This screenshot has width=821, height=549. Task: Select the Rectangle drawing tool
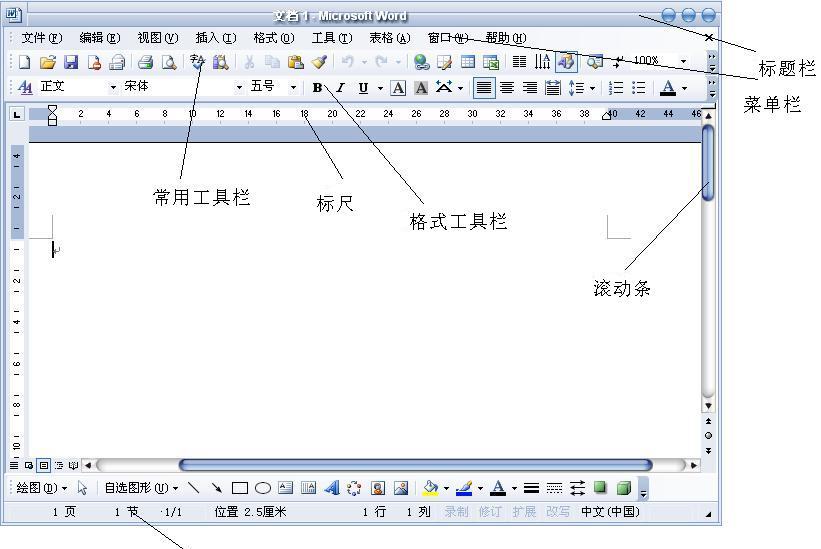point(240,488)
